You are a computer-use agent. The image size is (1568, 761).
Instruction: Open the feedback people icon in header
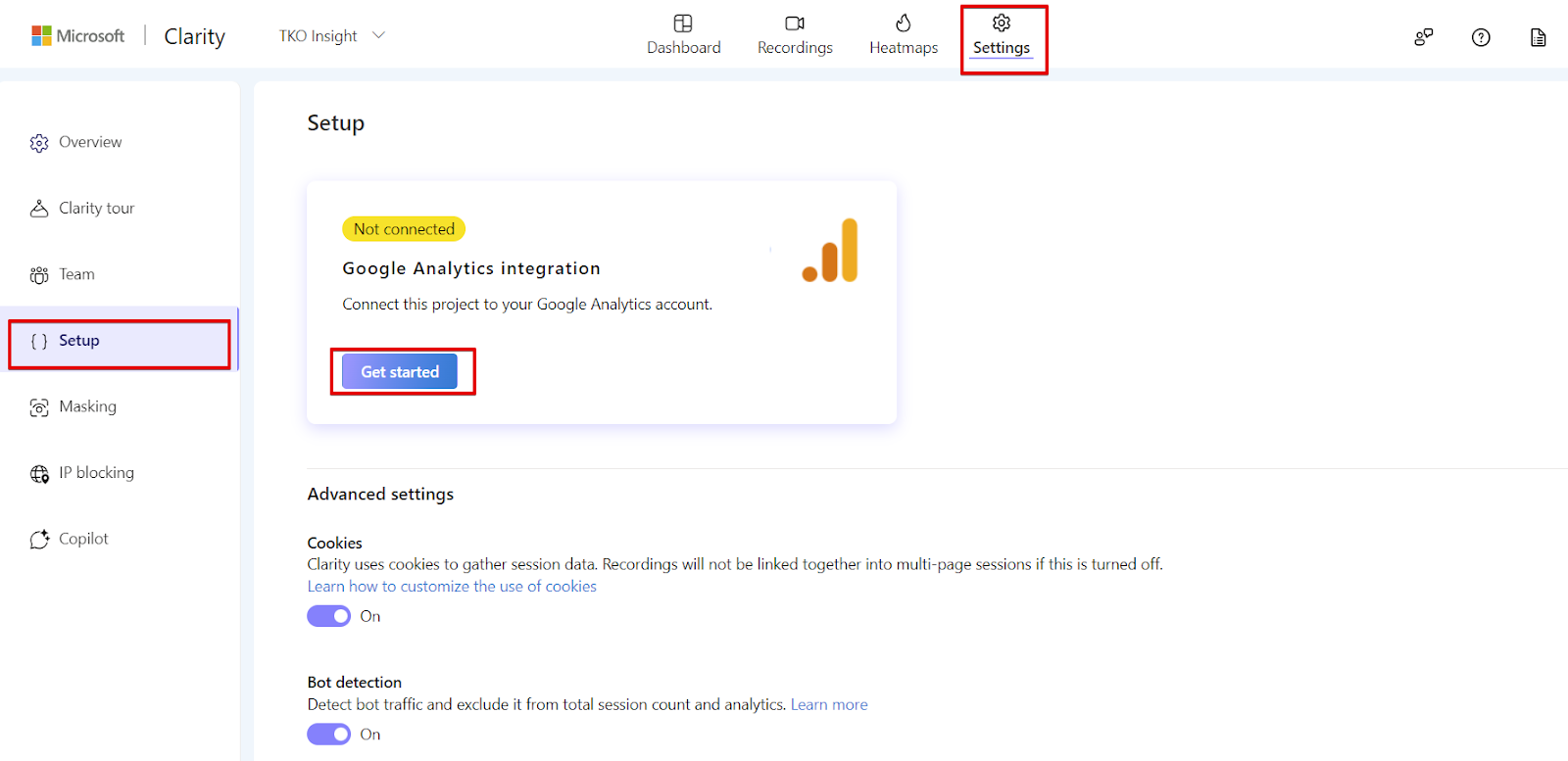click(1424, 37)
